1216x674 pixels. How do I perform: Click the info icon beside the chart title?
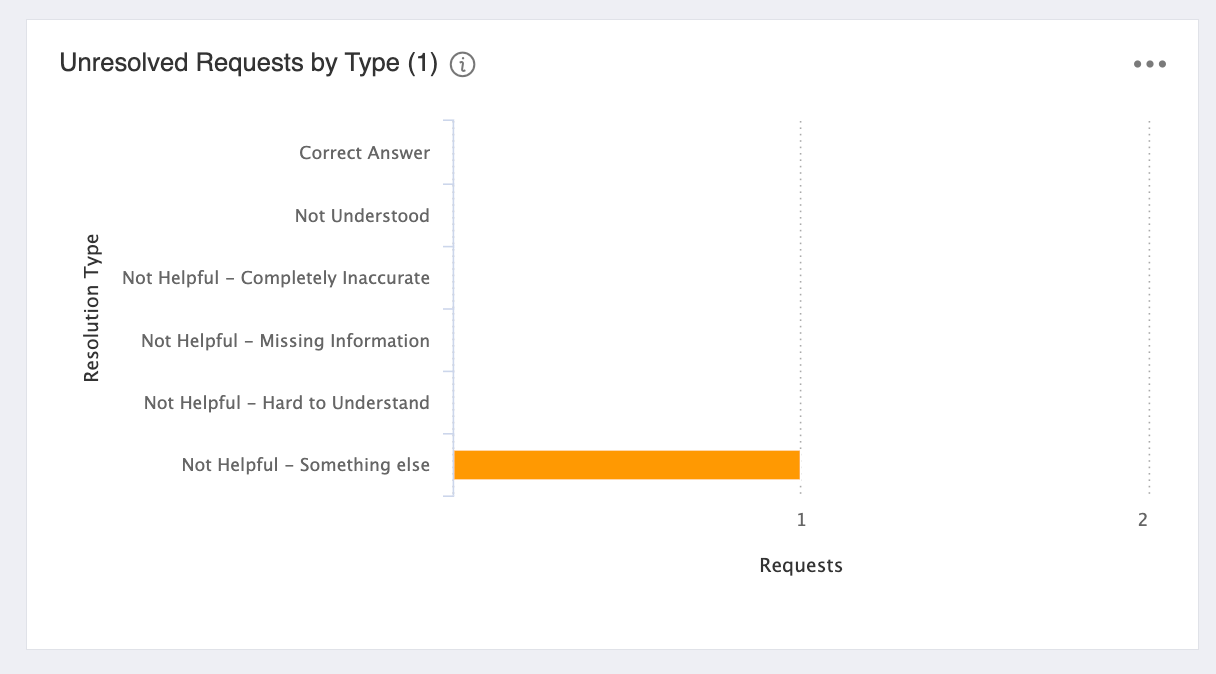pyautogui.click(x=462, y=65)
